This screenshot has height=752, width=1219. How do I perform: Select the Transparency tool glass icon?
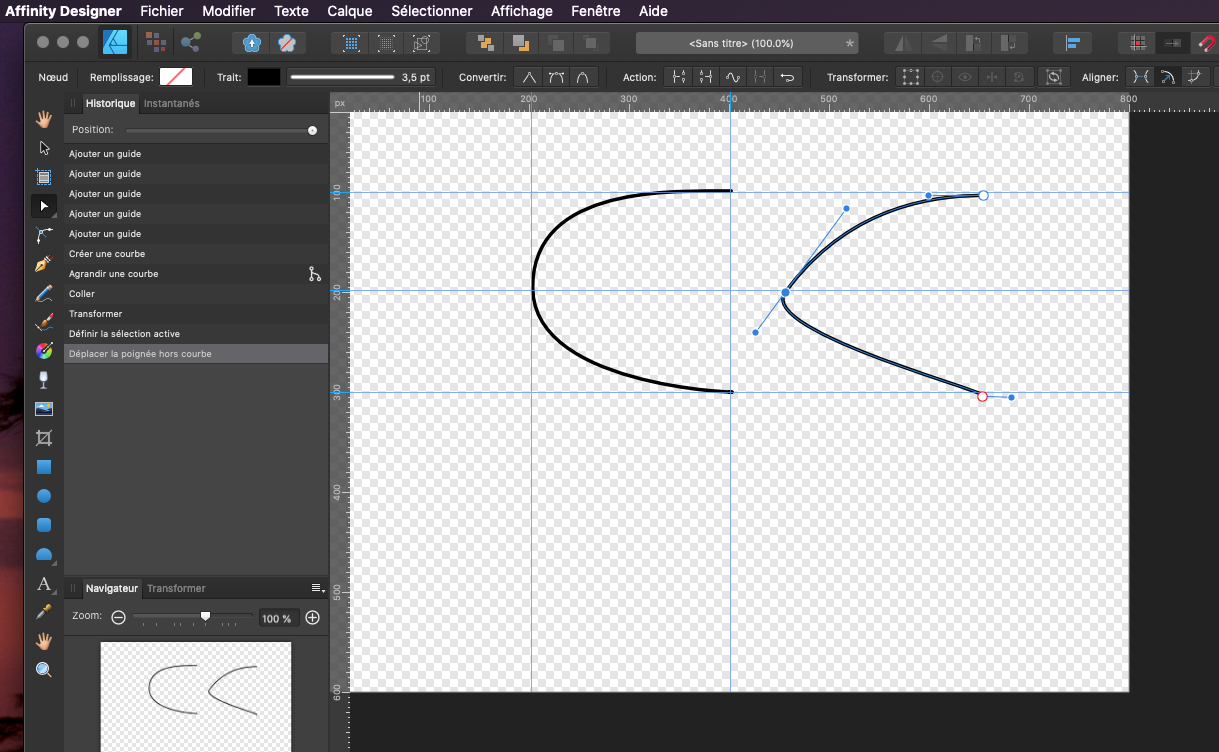click(44, 380)
